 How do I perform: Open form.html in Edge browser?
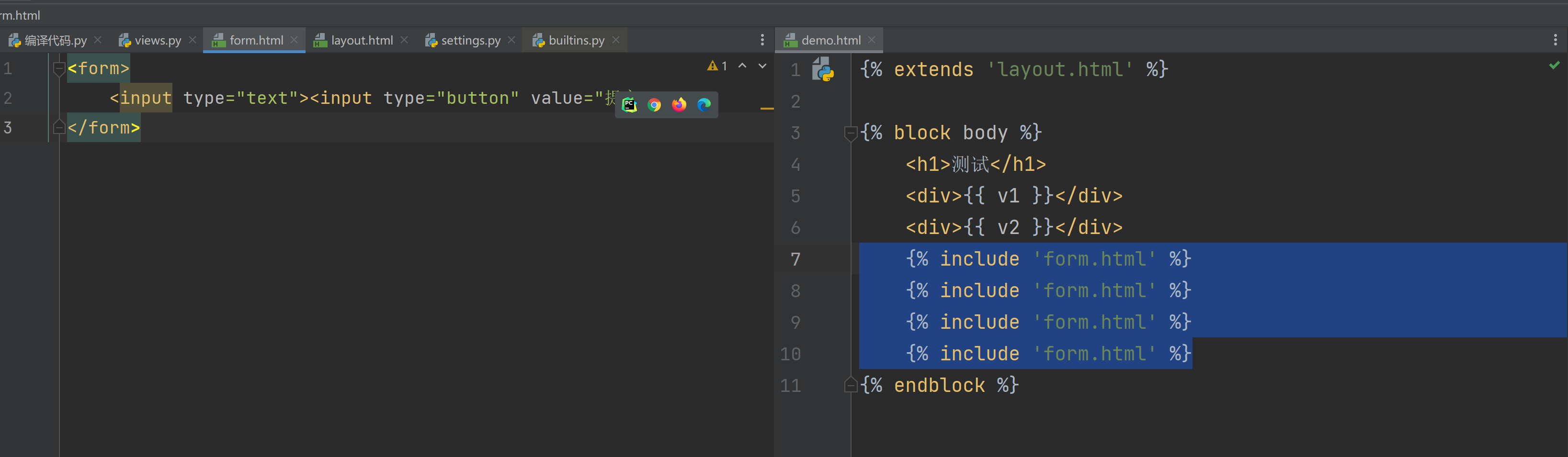pyautogui.click(x=704, y=105)
